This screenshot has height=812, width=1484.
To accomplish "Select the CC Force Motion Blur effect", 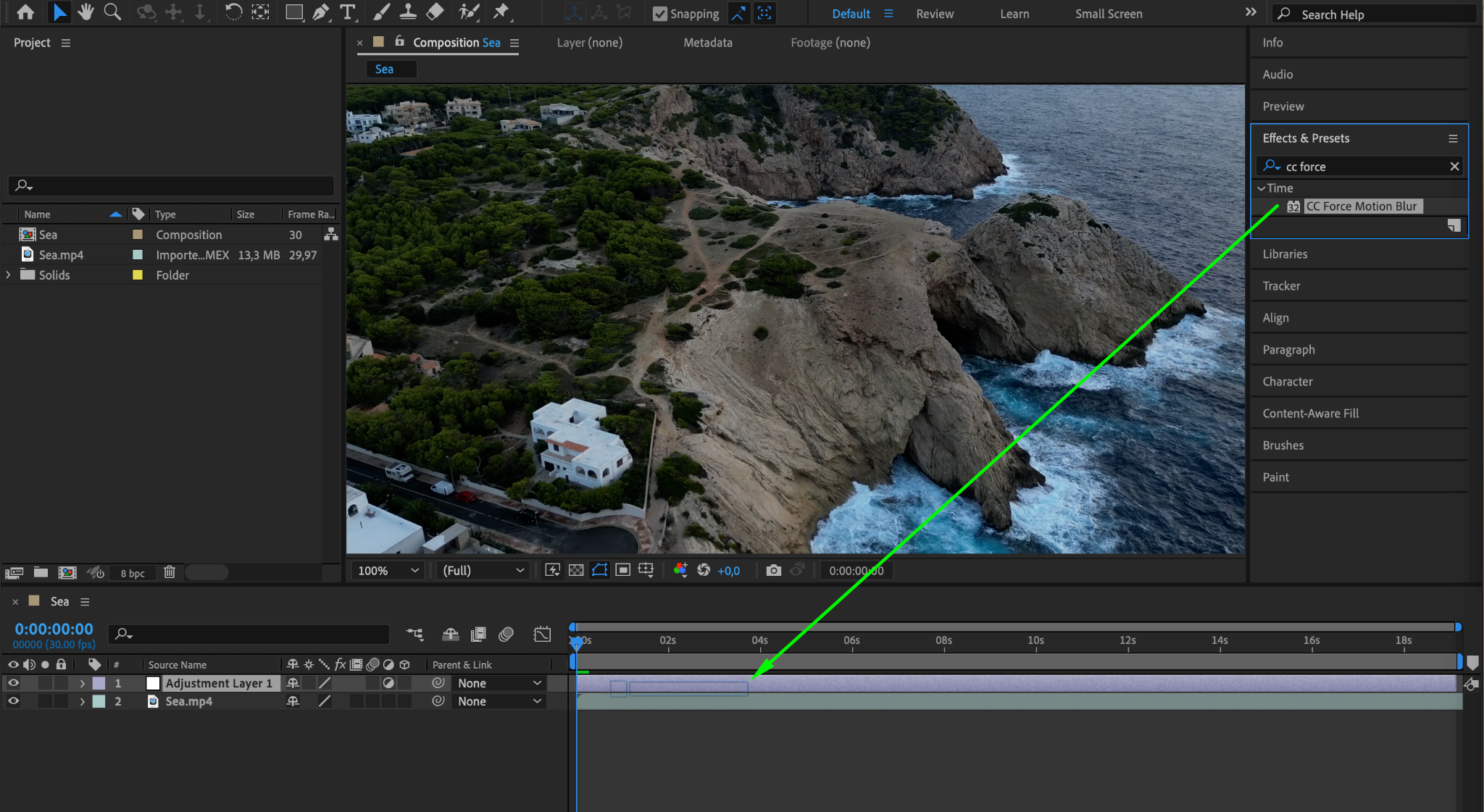I will pyautogui.click(x=1361, y=206).
